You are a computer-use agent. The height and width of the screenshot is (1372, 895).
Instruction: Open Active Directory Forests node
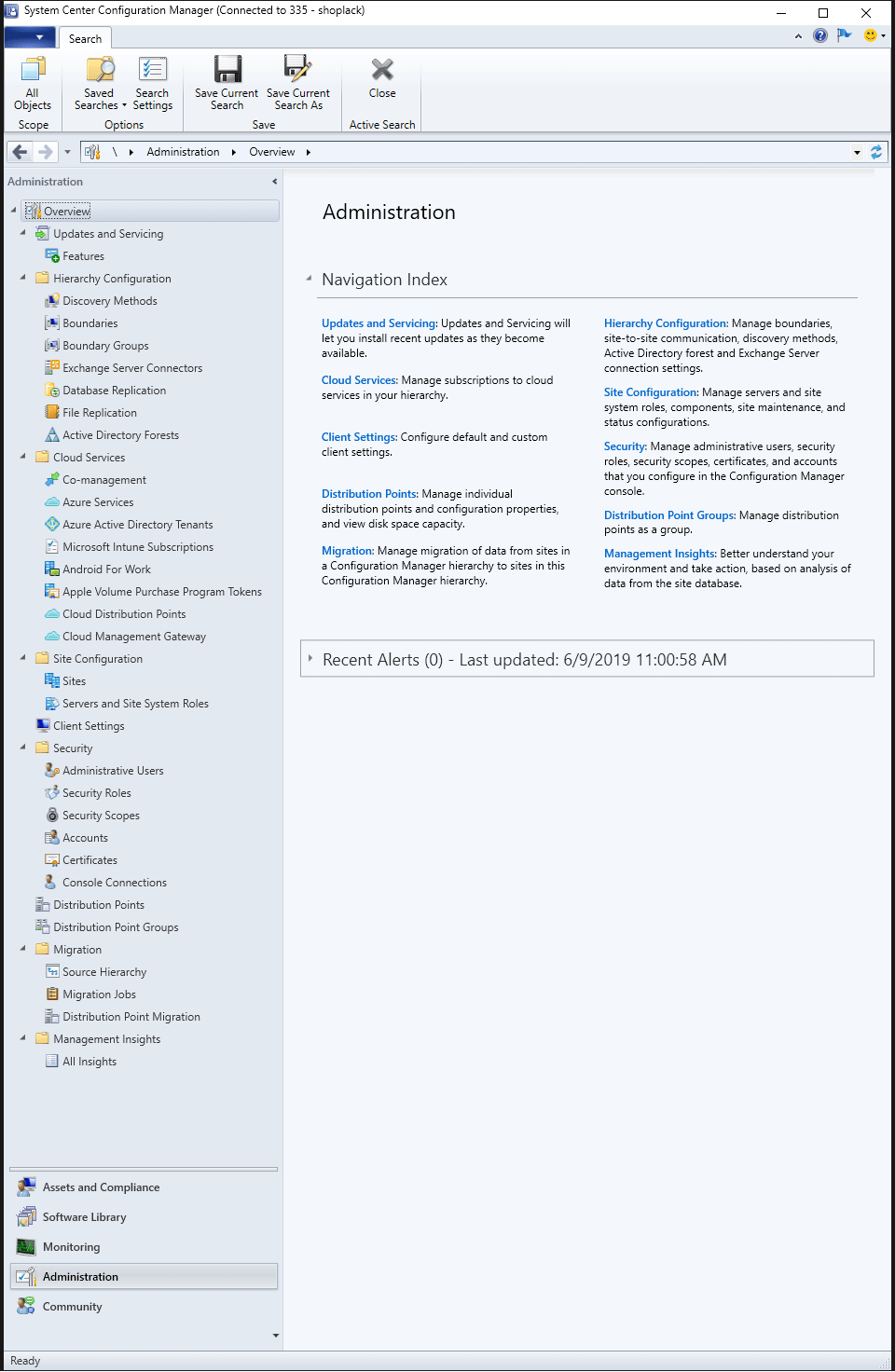coord(120,435)
